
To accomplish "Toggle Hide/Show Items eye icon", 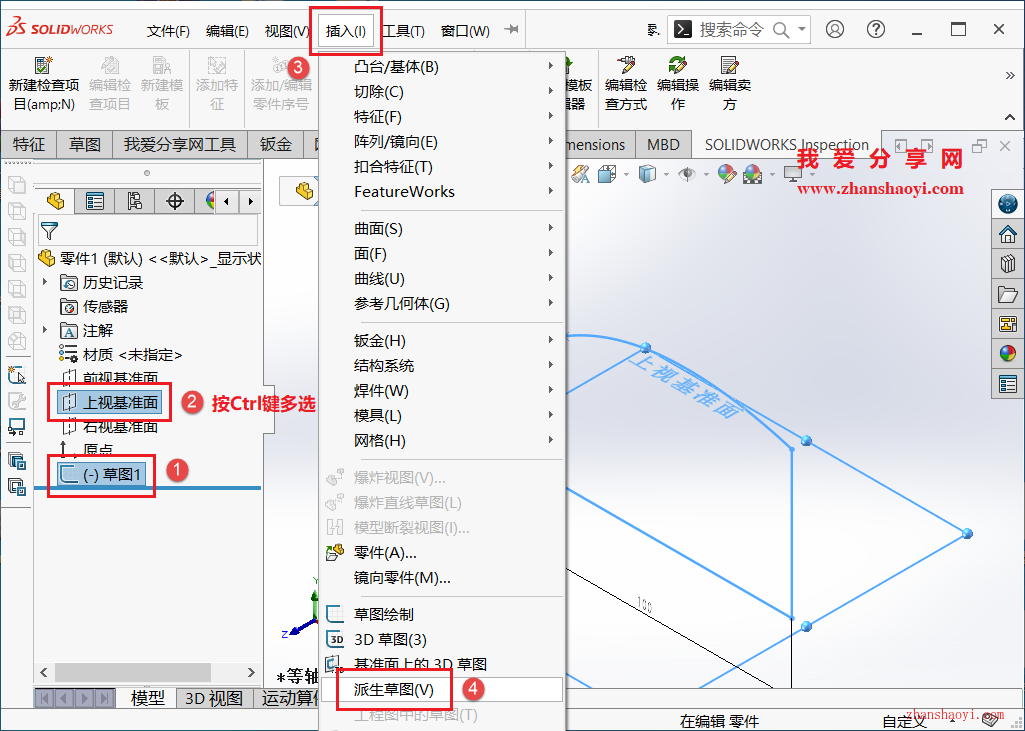I will tap(686, 174).
